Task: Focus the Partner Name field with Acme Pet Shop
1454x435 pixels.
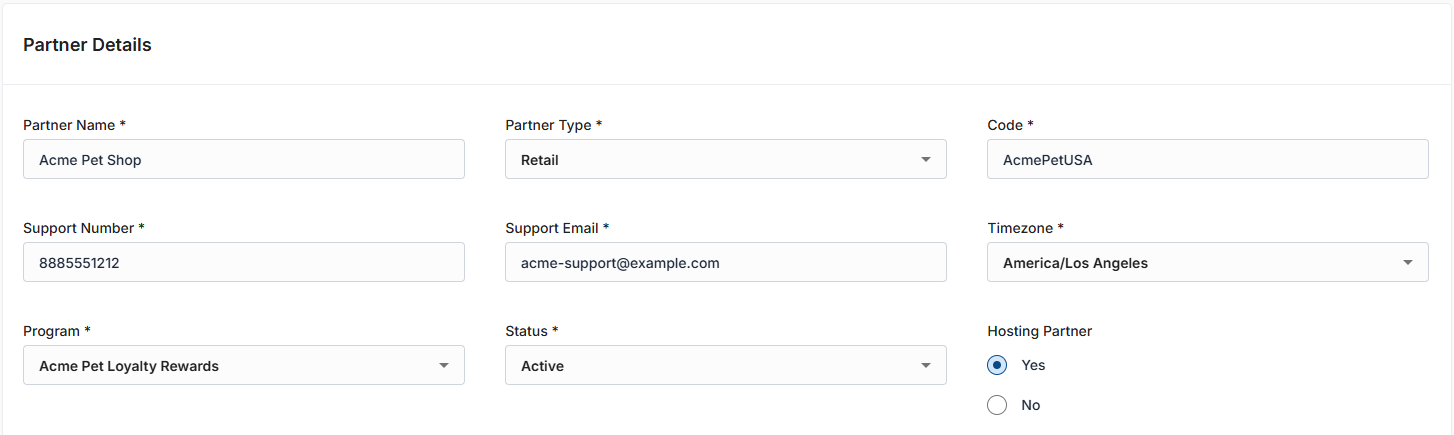Action: (x=243, y=159)
